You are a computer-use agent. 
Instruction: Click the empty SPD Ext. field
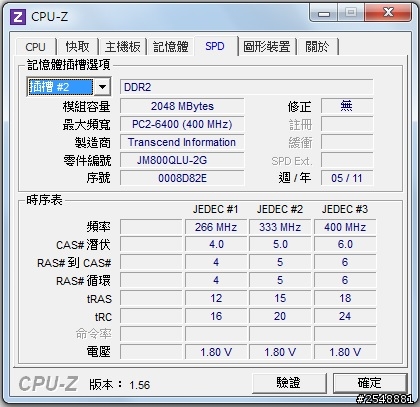point(347,160)
